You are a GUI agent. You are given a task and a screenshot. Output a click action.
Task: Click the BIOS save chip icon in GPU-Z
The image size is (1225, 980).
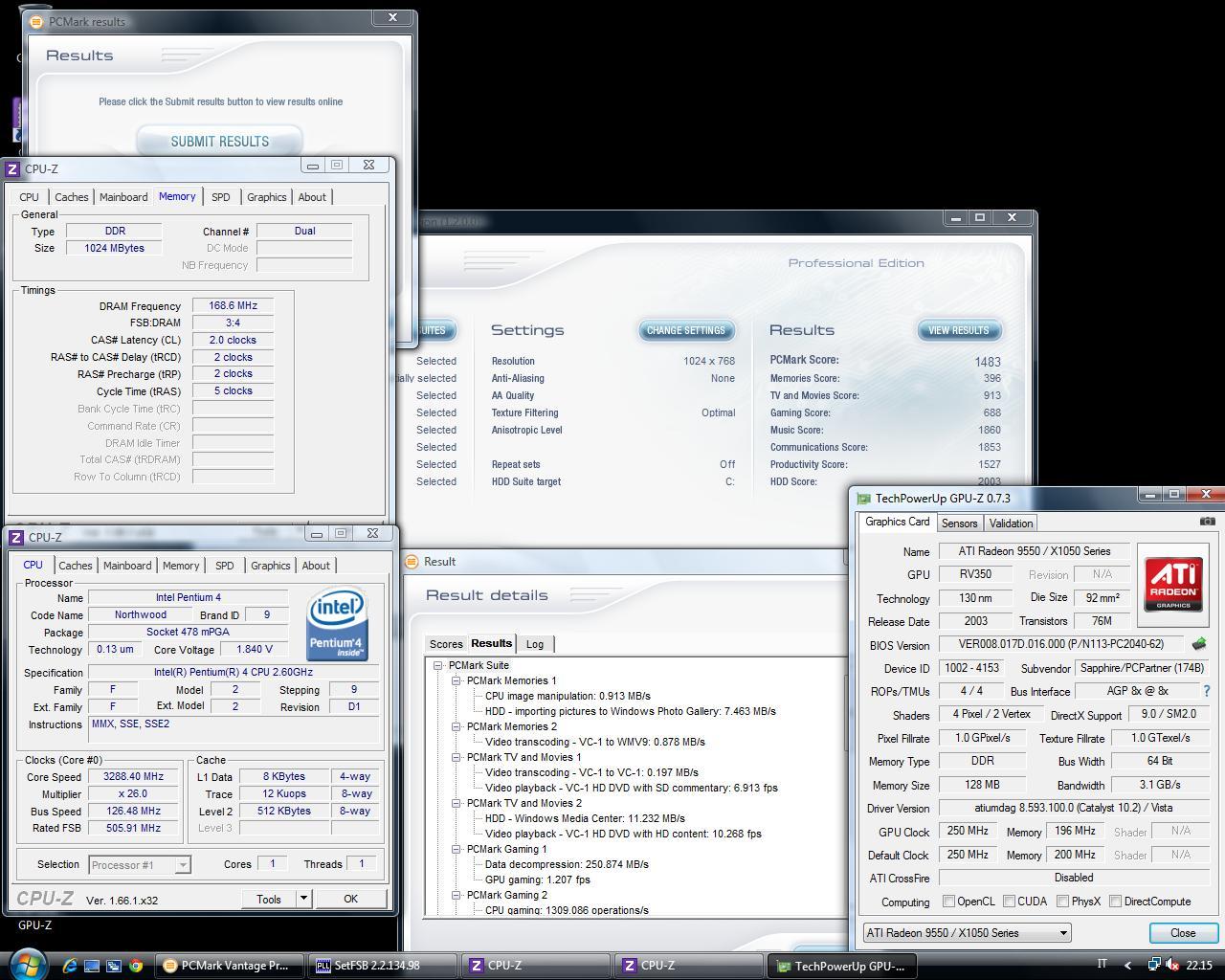pyautogui.click(x=1198, y=644)
